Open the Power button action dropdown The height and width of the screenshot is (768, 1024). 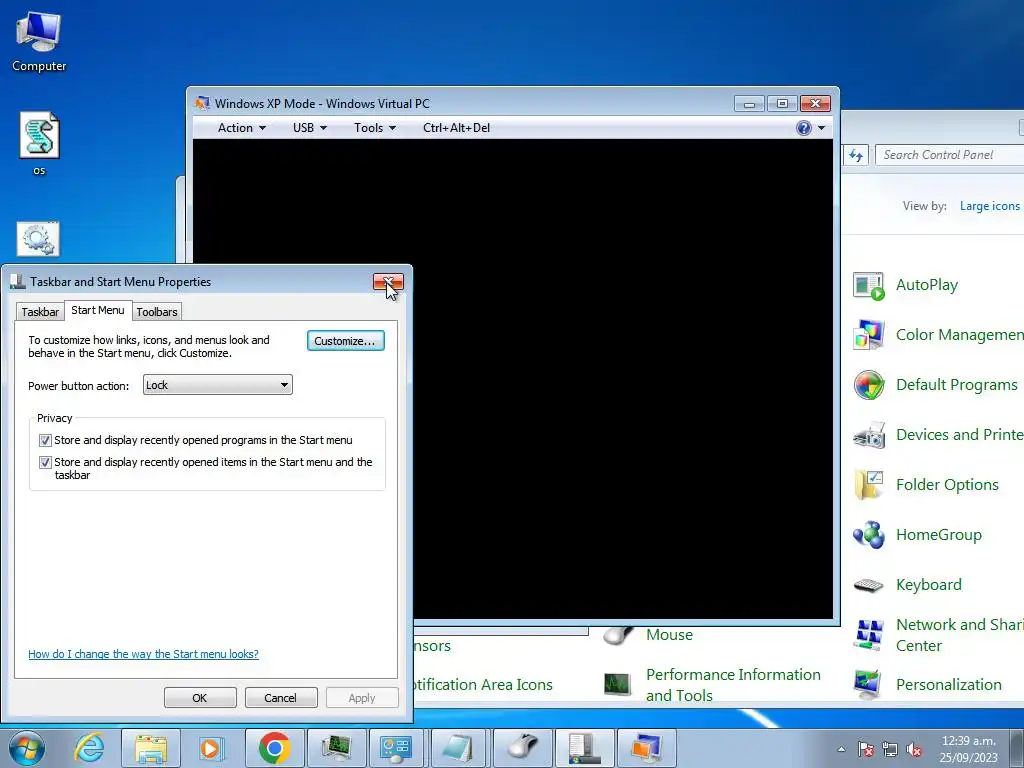pyautogui.click(x=217, y=385)
